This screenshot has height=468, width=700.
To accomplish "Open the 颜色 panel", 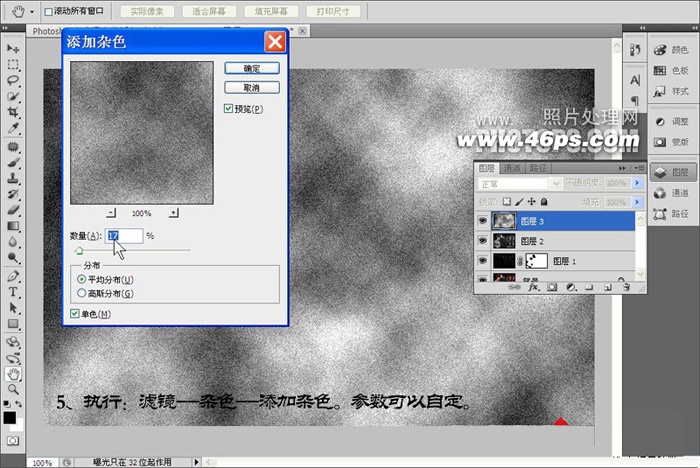I will 672,50.
